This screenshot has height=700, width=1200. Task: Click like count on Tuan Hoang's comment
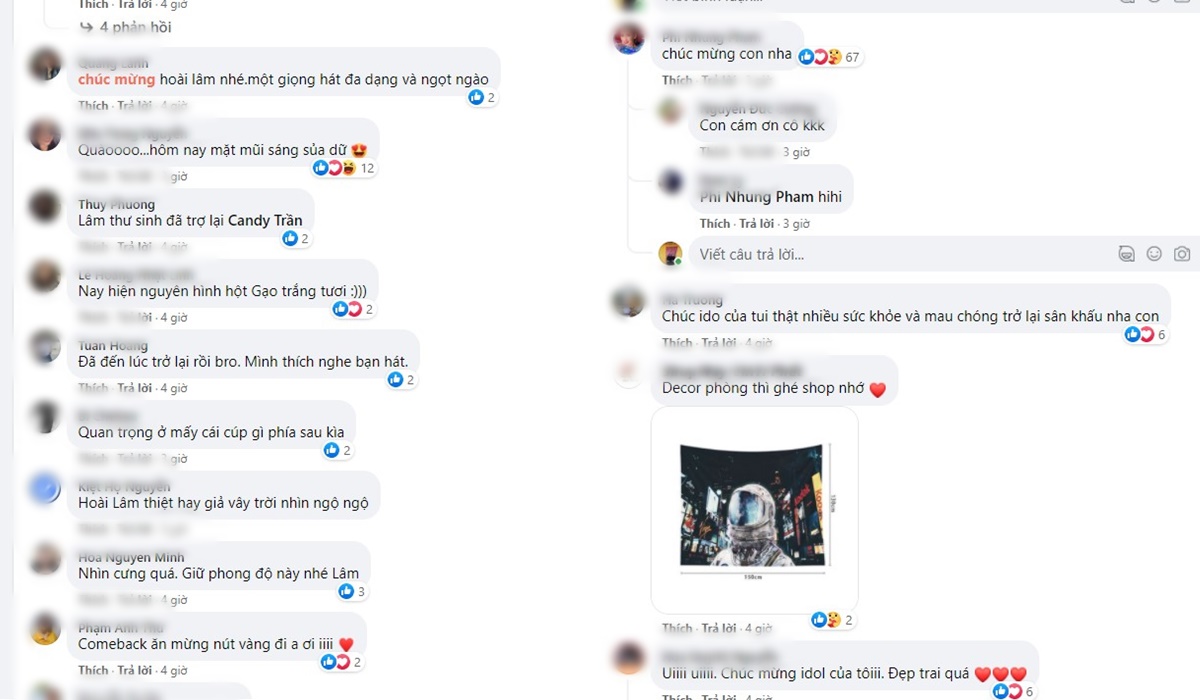click(401, 379)
